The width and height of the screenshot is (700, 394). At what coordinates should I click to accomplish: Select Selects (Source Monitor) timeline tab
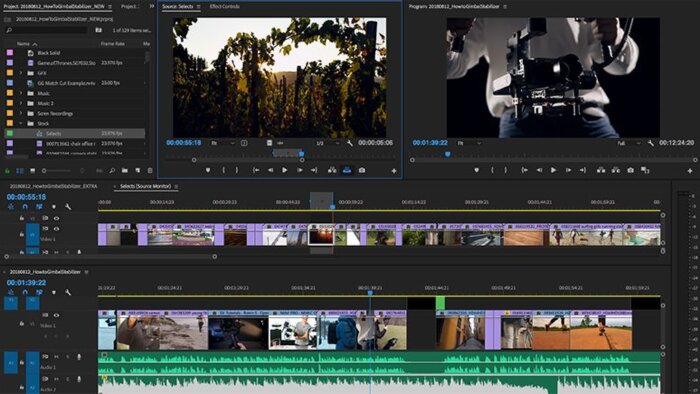(x=146, y=186)
